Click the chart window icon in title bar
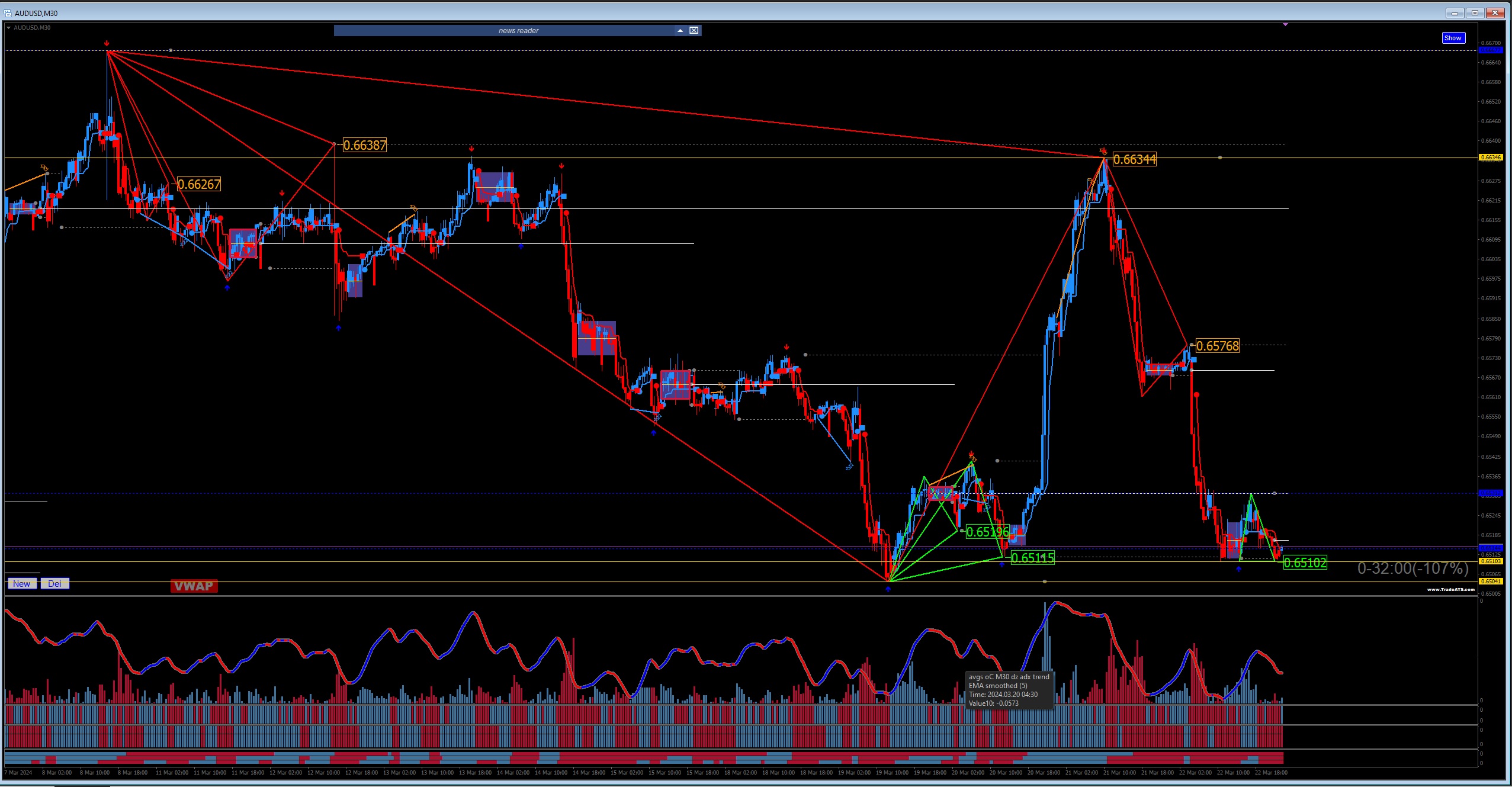The width and height of the screenshot is (1512, 787). tap(7, 13)
